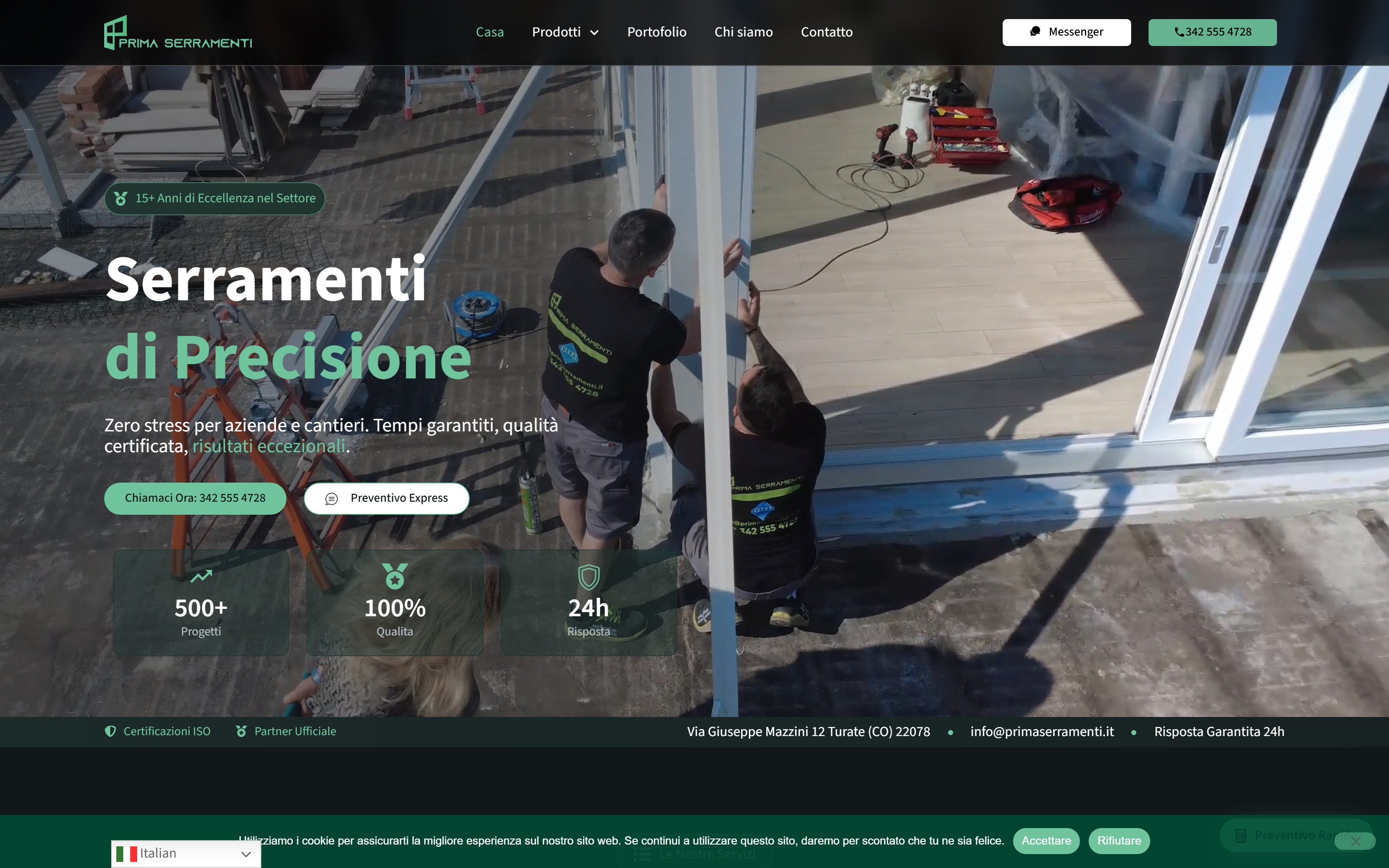This screenshot has width=1389, height=868.
Task: Expand the Prodotti dropdown chevron
Action: pyautogui.click(x=595, y=33)
